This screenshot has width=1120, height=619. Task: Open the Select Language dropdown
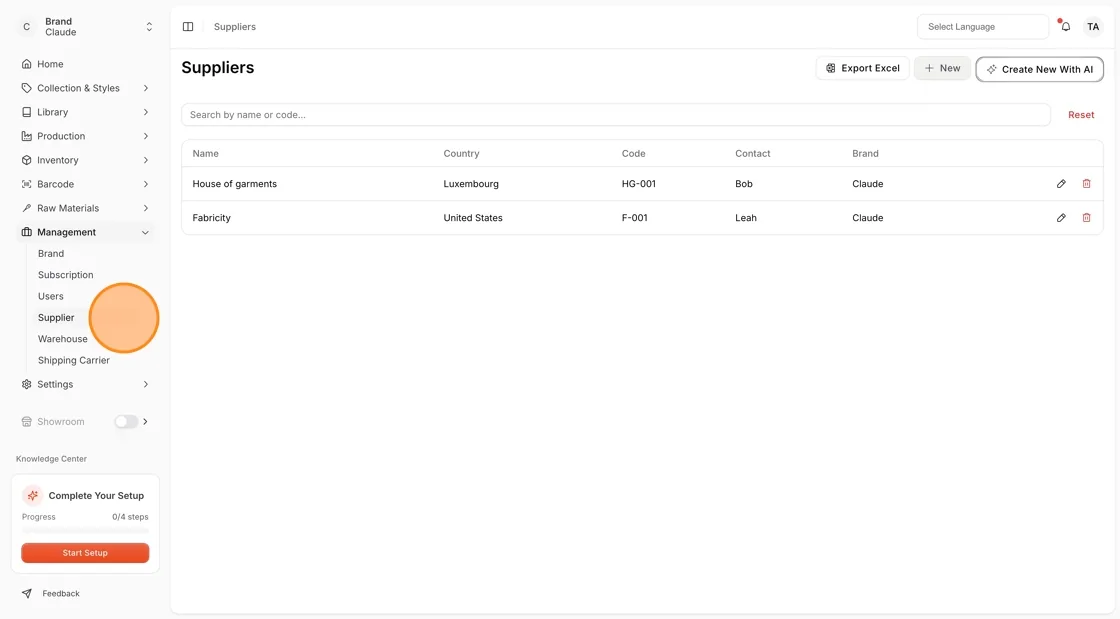click(x=982, y=26)
